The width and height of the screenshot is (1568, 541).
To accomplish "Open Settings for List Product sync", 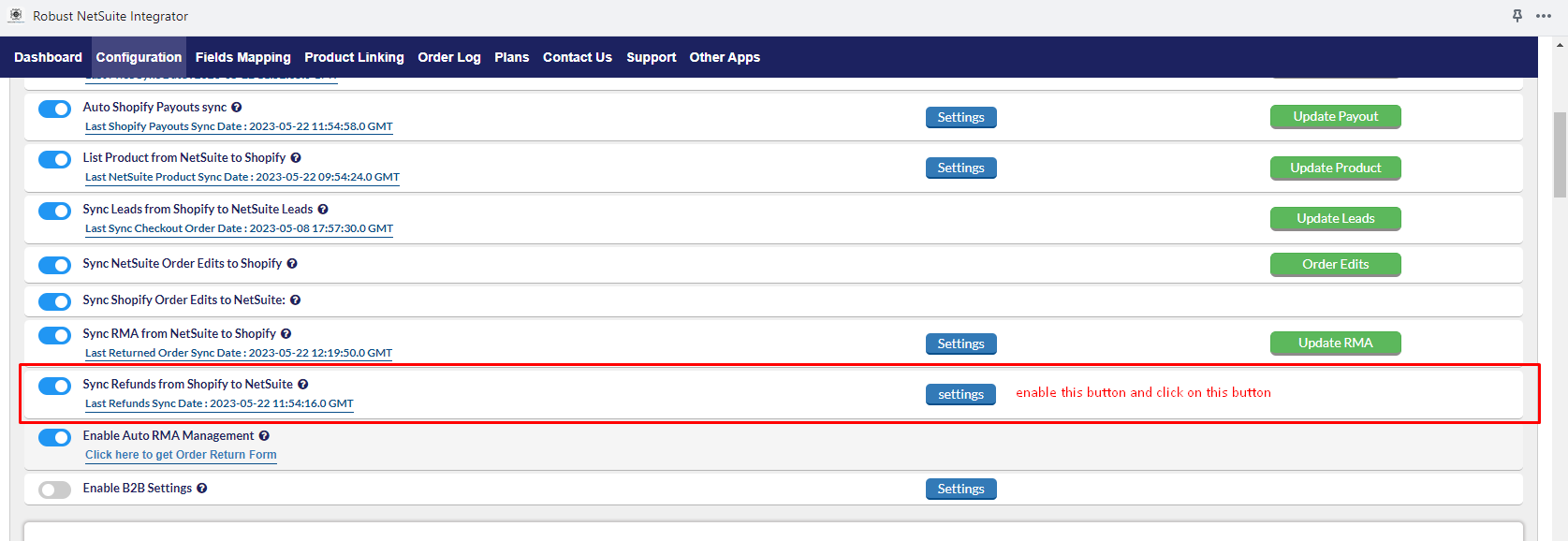I will [960, 168].
